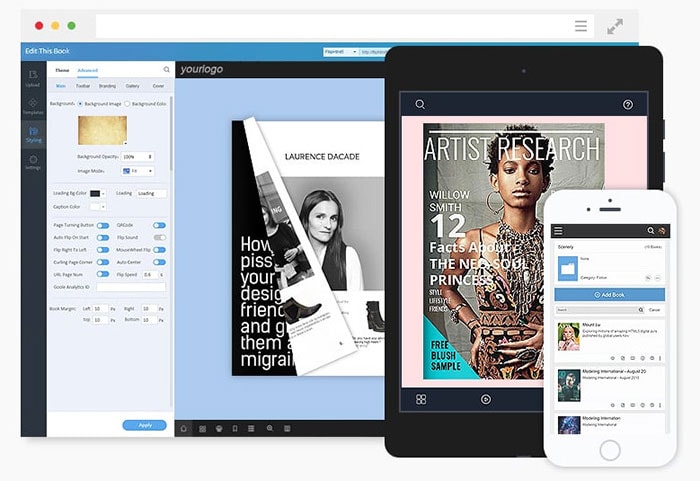
Task: Click the fullscreen expand arrows icon
Action: [615, 26]
